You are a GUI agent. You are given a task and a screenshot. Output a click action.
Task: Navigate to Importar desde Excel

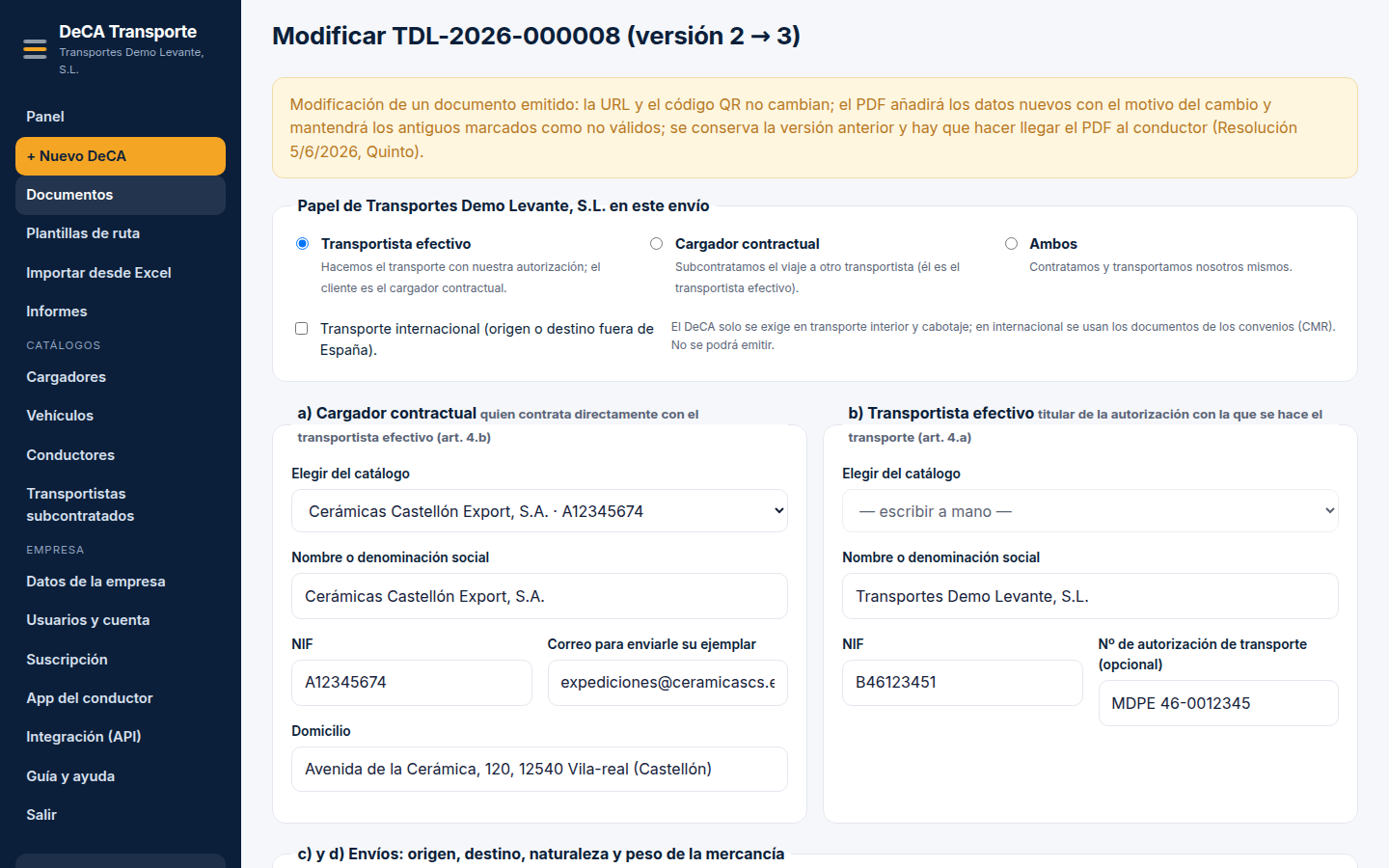tap(121, 273)
